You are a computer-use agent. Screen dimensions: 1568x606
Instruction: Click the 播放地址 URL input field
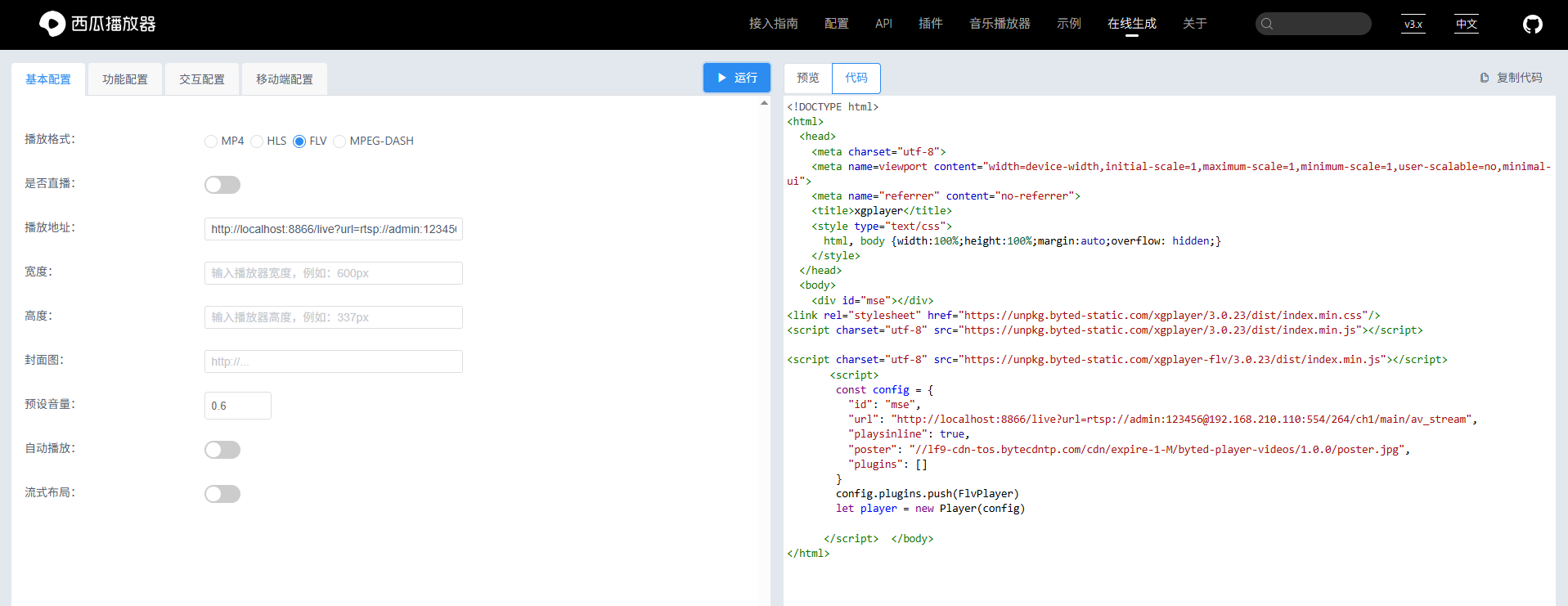click(334, 229)
